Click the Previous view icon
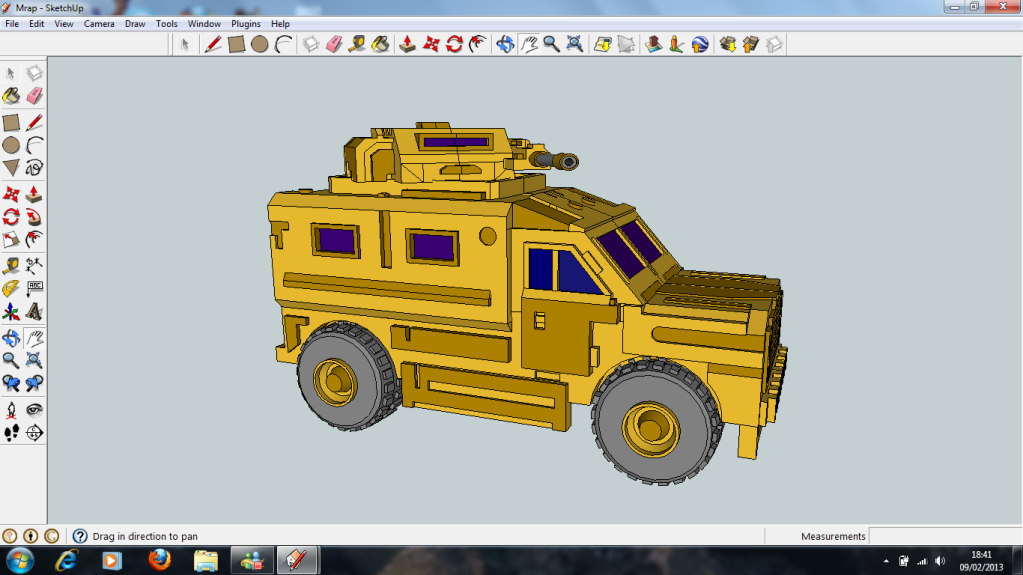This screenshot has width=1023, height=575. pyautogui.click(x=11, y=383)
